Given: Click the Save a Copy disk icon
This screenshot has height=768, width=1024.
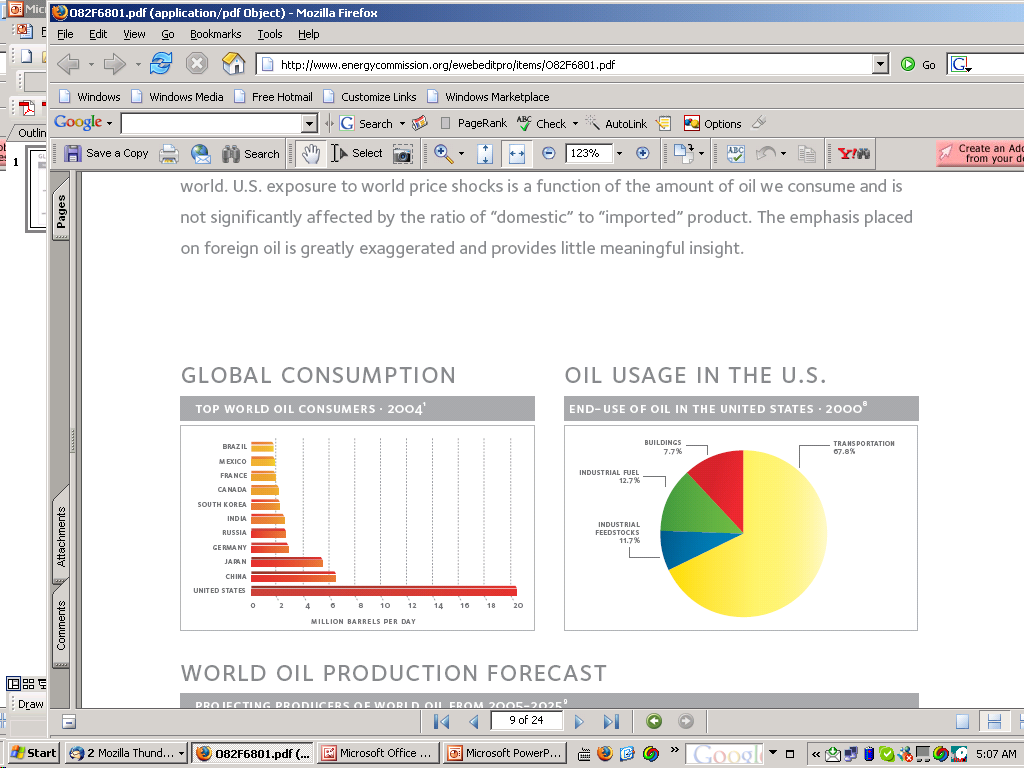Looking at the screenshot, I should [x=72, y=153].
